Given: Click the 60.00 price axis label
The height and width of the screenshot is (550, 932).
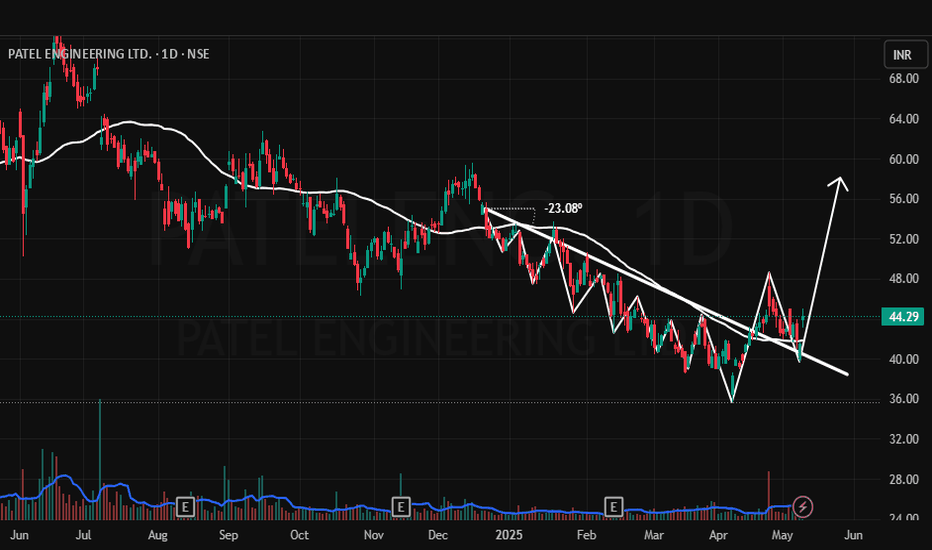Looking at the screenshot, I should click(903, 159).
